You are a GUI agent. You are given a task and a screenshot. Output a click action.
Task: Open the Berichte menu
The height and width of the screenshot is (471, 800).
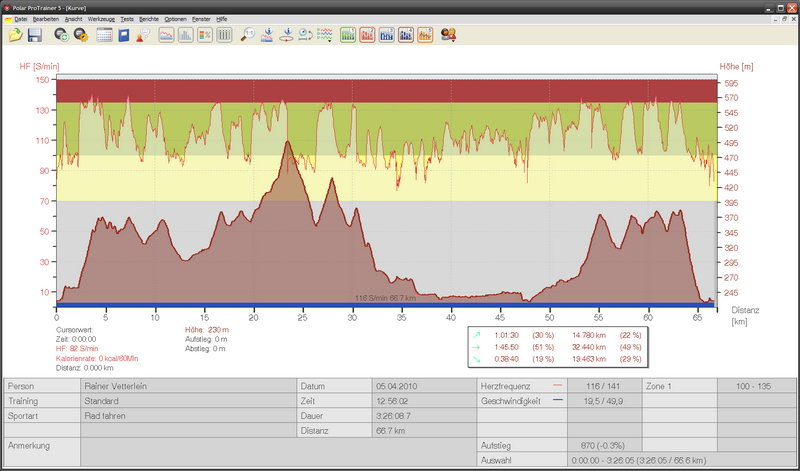[x=148, y=19]
